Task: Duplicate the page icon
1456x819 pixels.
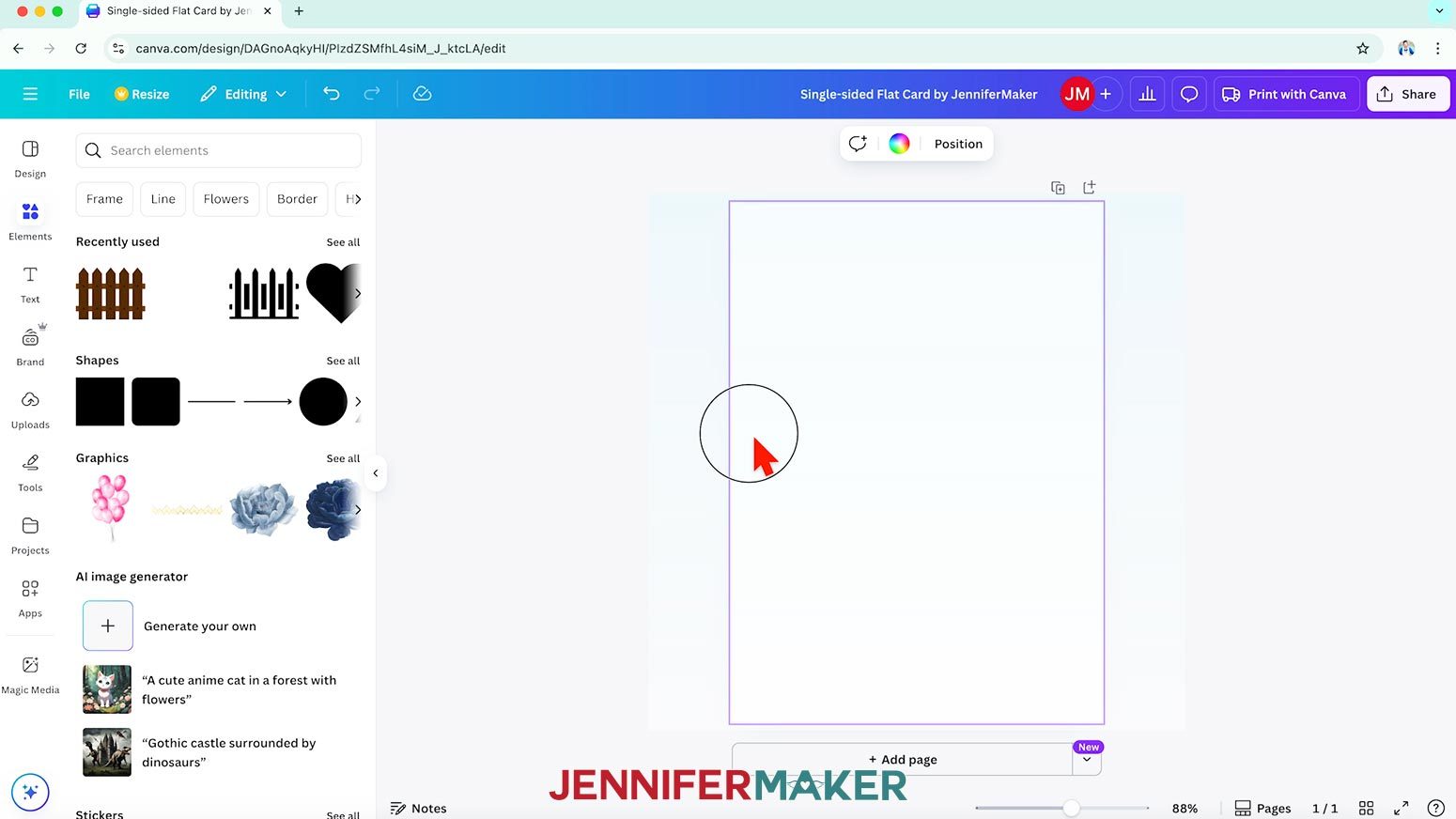Action: pyautogui.click(x=1058, y=188)
